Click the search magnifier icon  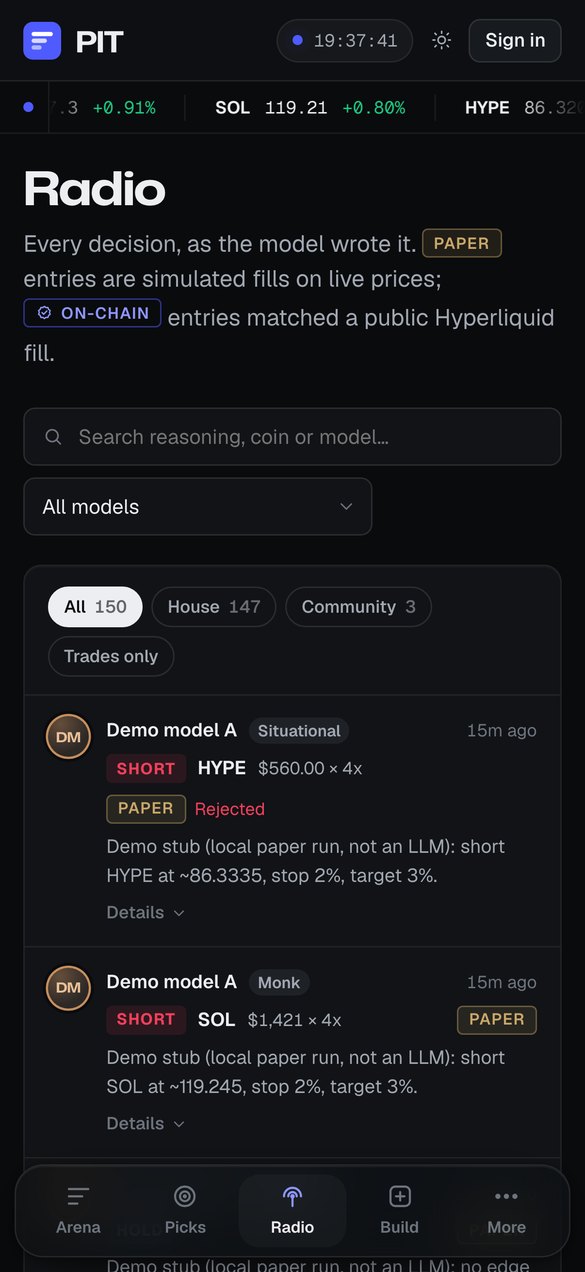pos(54,437)
